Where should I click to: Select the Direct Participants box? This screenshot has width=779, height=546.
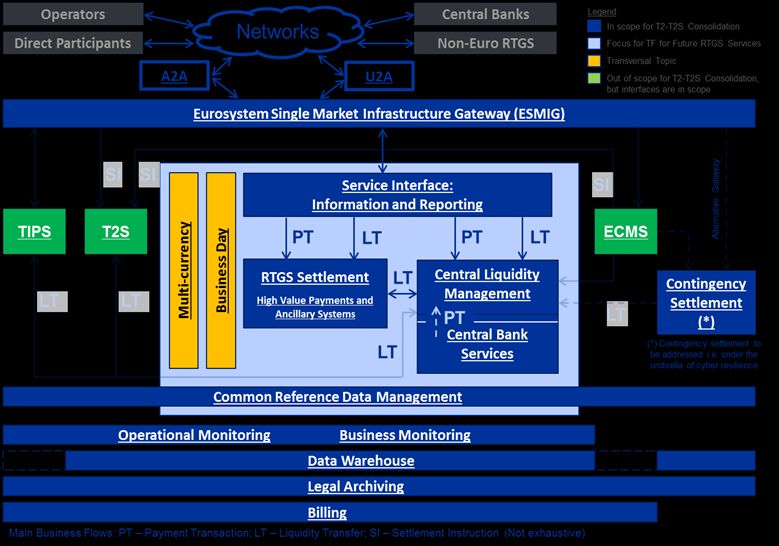tap(73, 43)
